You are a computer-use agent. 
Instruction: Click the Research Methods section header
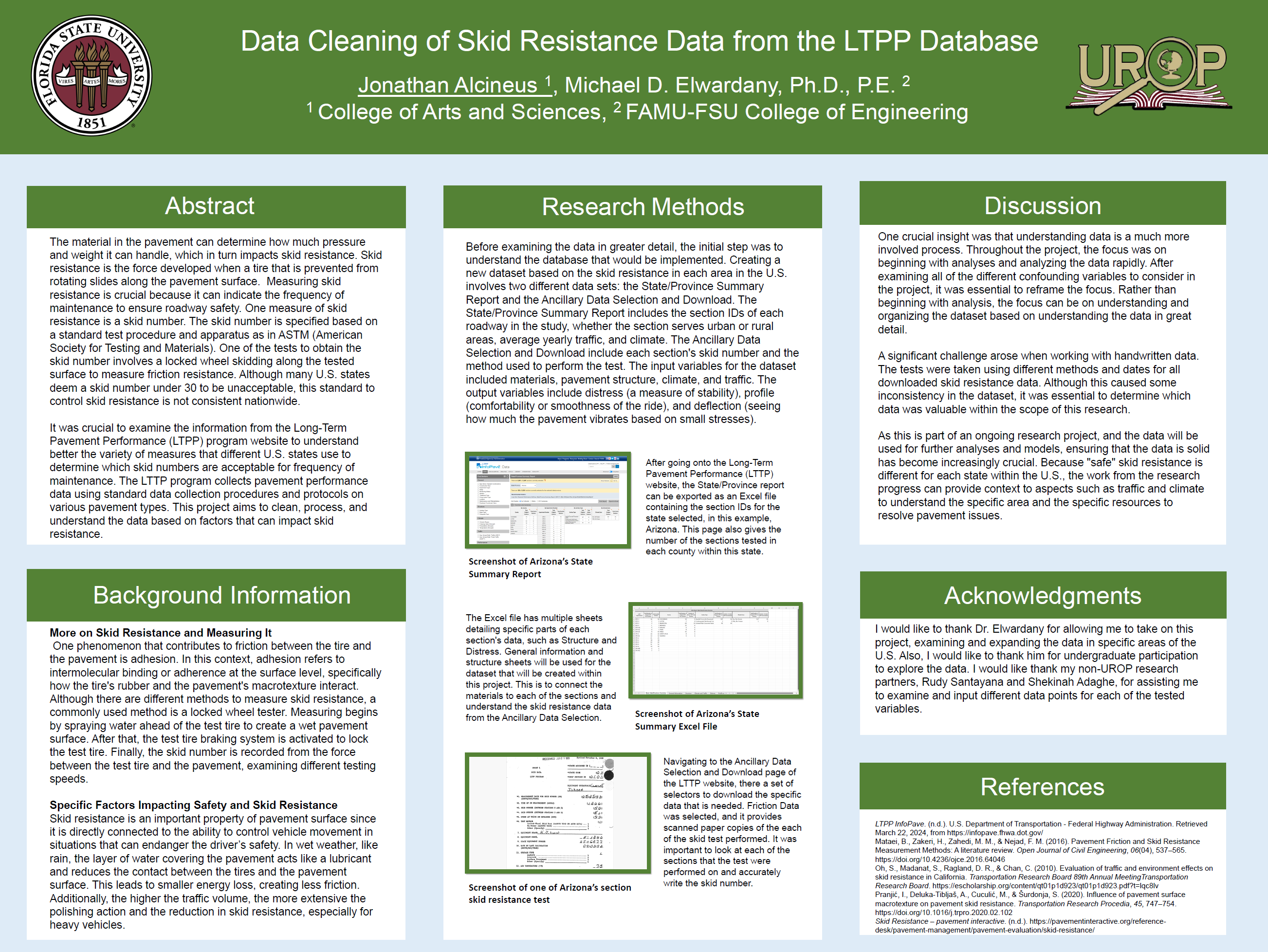click(x=643, y=207)
